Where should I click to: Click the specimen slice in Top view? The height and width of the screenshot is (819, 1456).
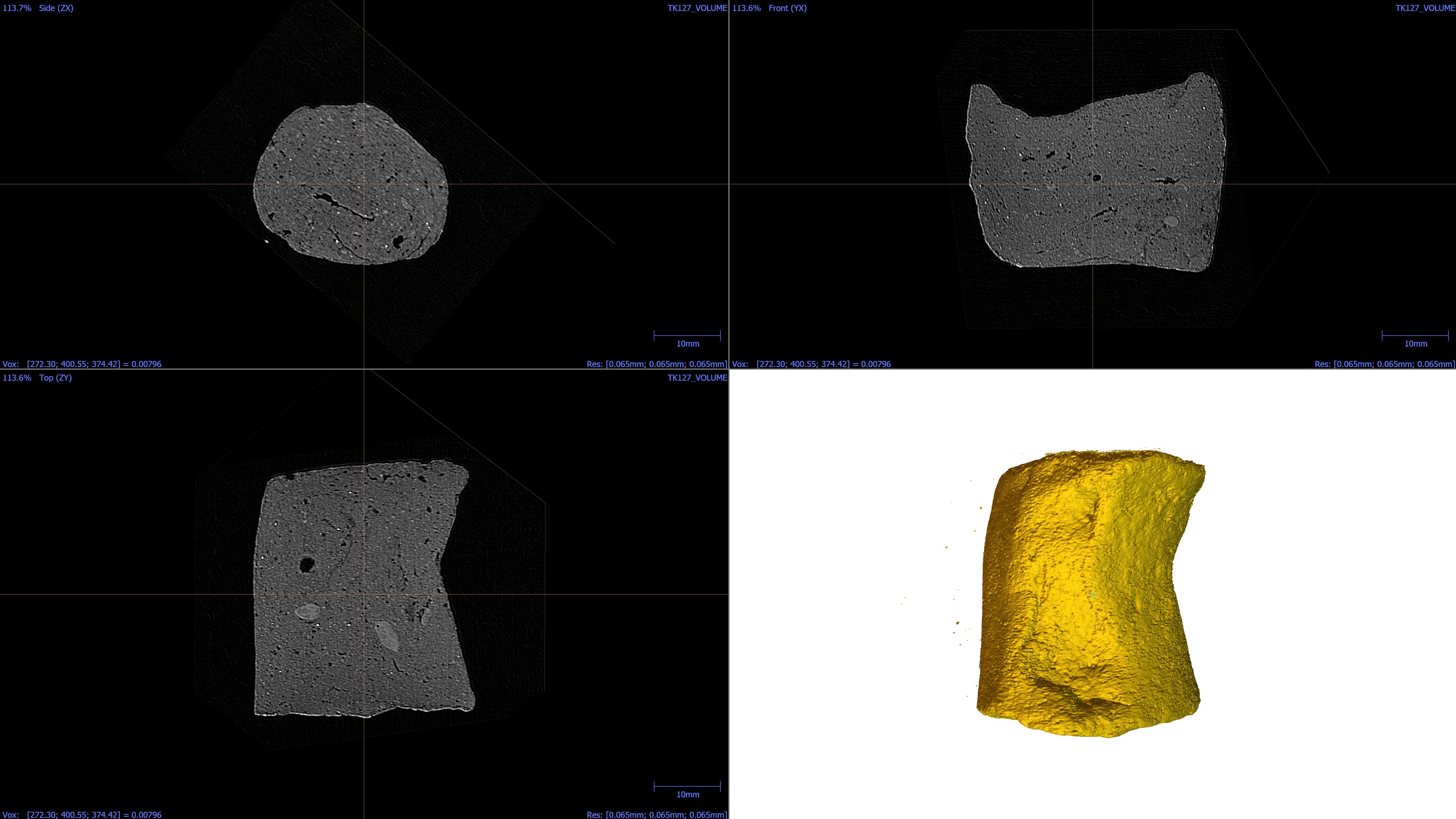pos(364,588)
